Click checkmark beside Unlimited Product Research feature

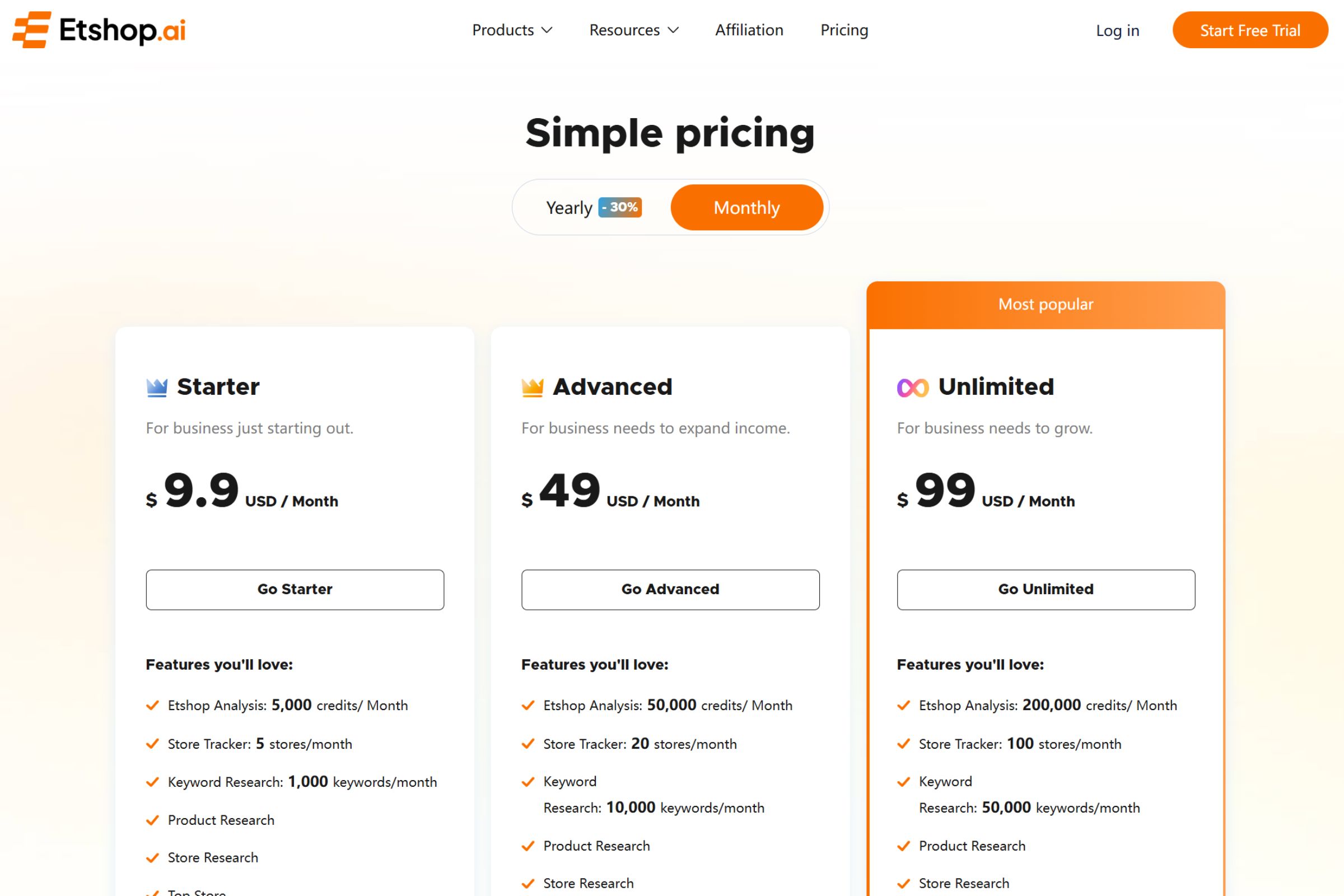[903, 846]
